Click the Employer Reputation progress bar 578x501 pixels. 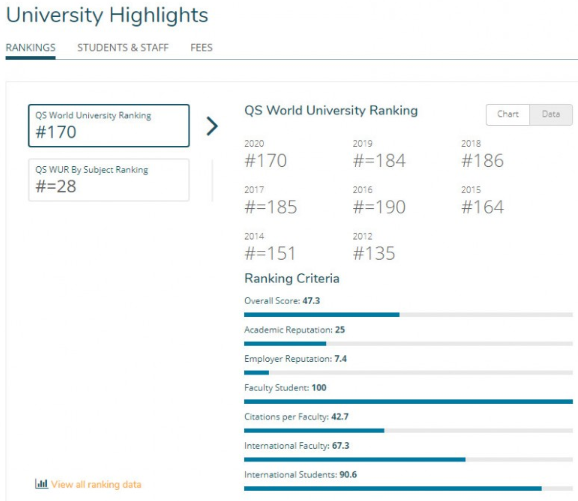[x=408, y=373]
